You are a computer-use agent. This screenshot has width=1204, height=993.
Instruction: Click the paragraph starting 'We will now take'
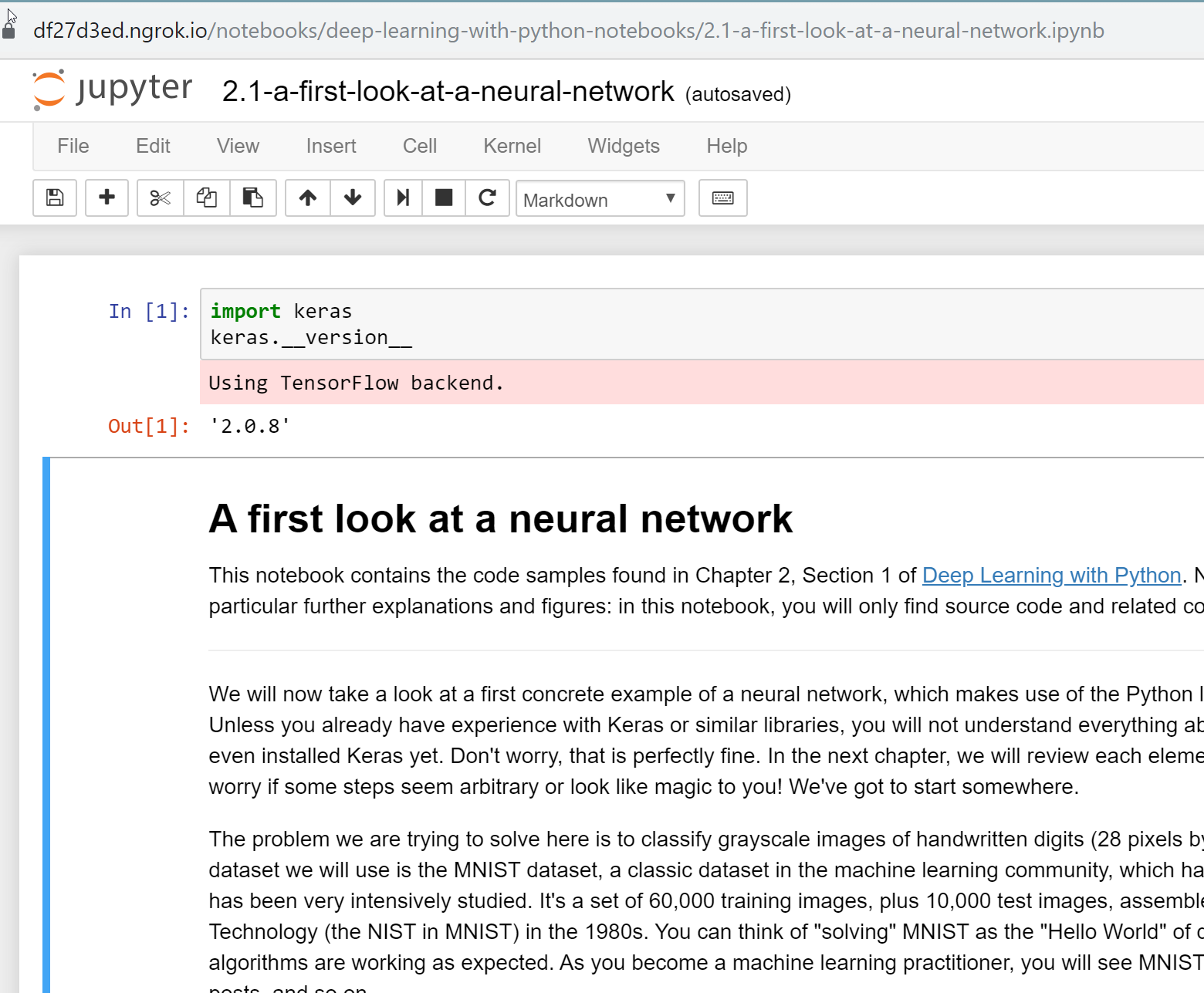[x=706, y=741]
